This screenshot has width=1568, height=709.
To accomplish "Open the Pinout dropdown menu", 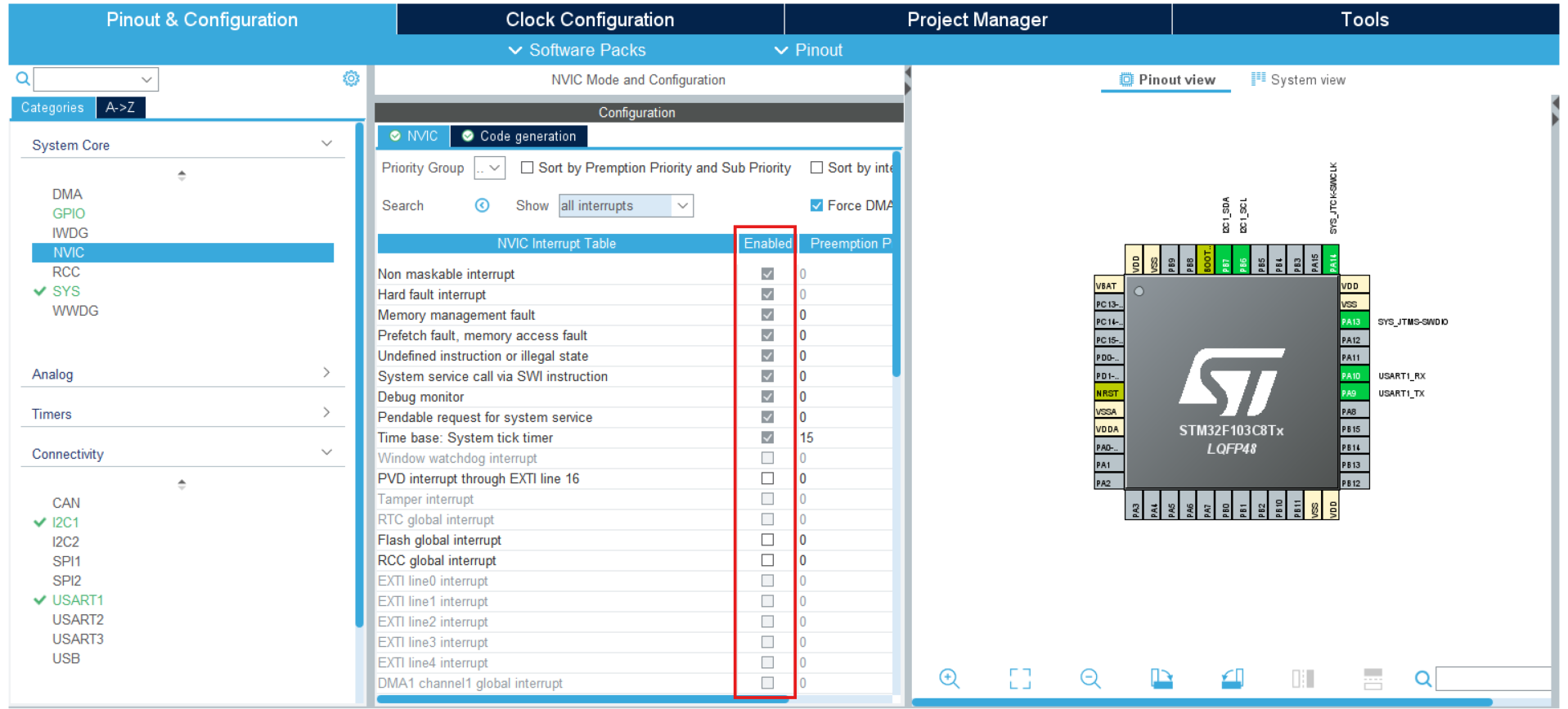I will (808, 50).
